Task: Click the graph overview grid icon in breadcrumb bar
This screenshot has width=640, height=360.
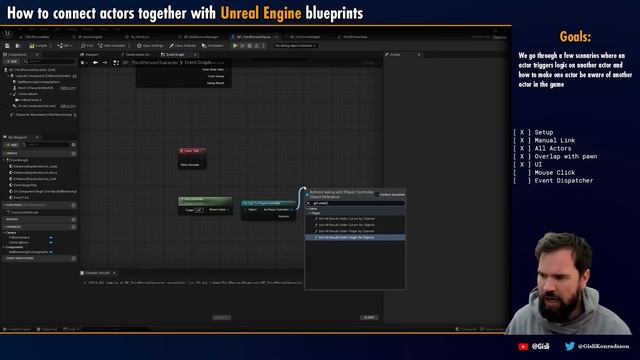Action: (116, 62)
